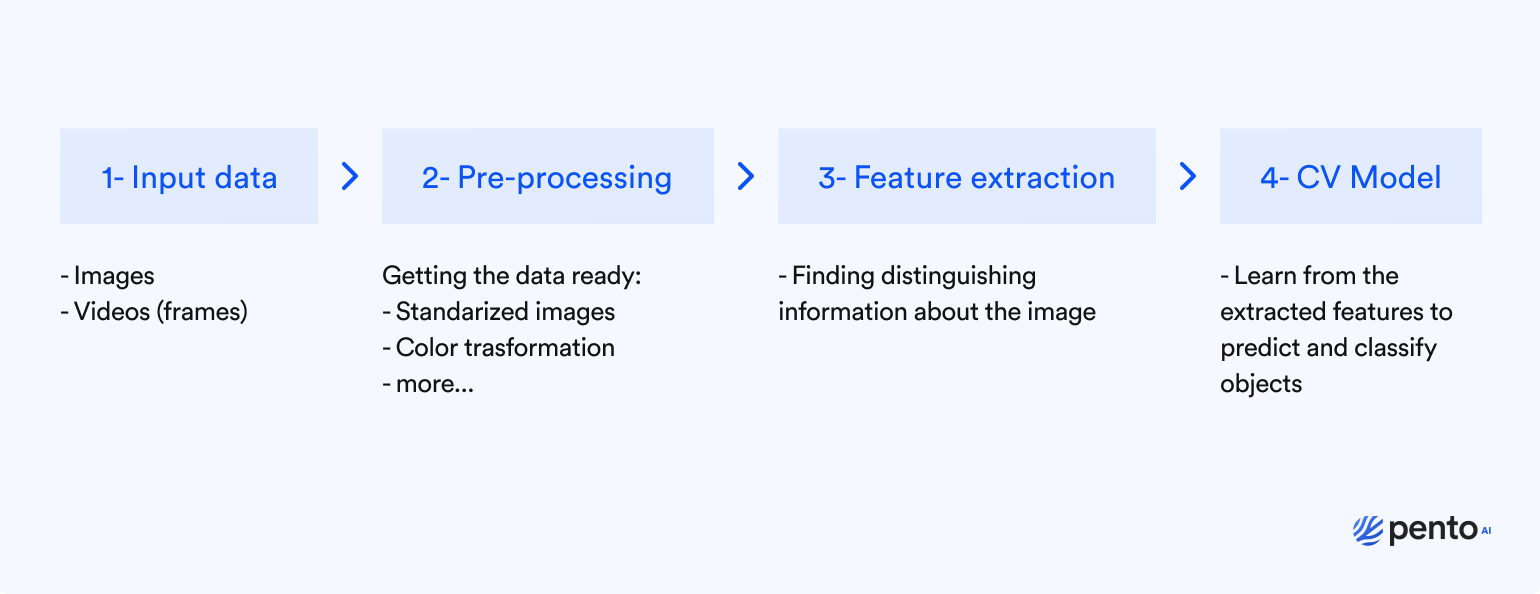
Task: Select the "2- Pre-processing" step box
Action: coord(547,177)
